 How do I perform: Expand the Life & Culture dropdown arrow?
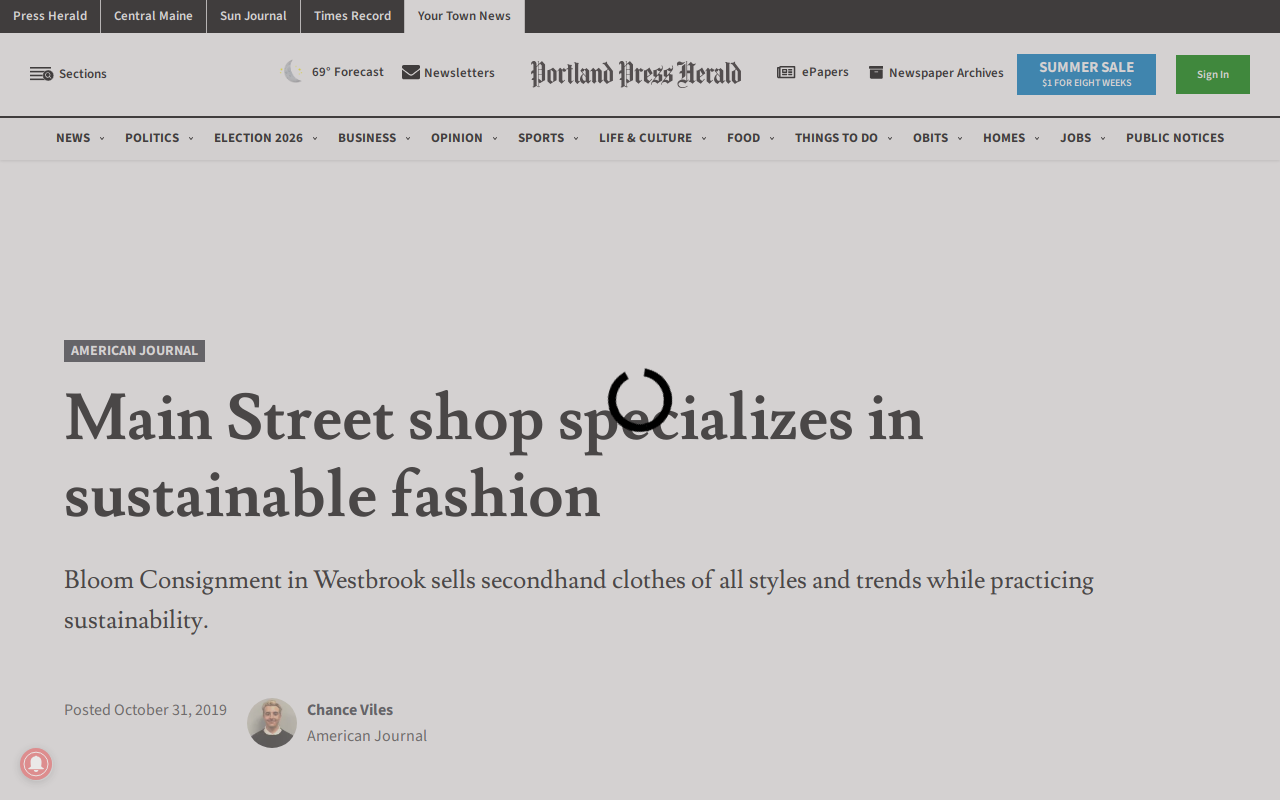[x=704, y=139]
